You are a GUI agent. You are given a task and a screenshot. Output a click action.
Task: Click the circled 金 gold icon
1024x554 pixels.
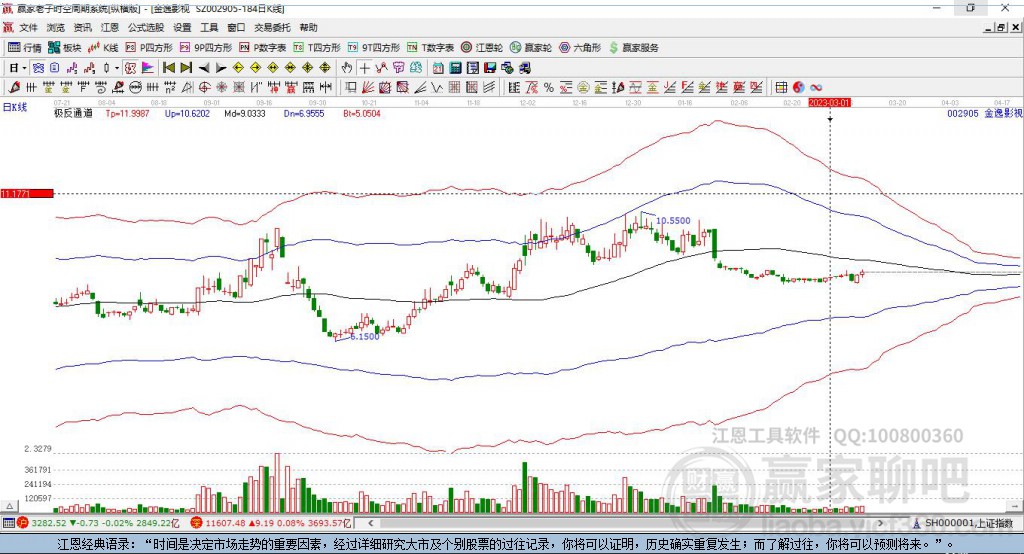(x=583, y=87)
